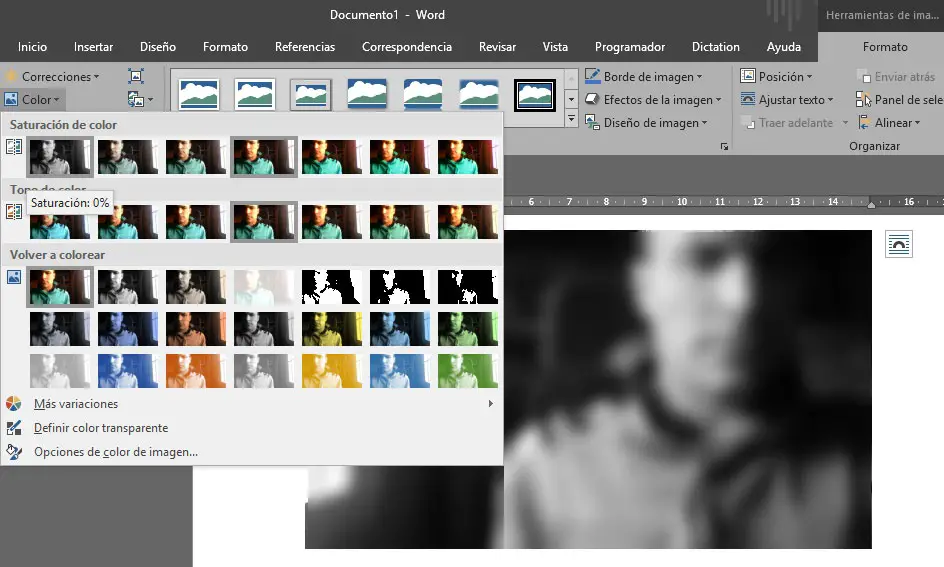Apply the washout recolor option
This screenshot has width=944, height=567.
pos(264,287)
